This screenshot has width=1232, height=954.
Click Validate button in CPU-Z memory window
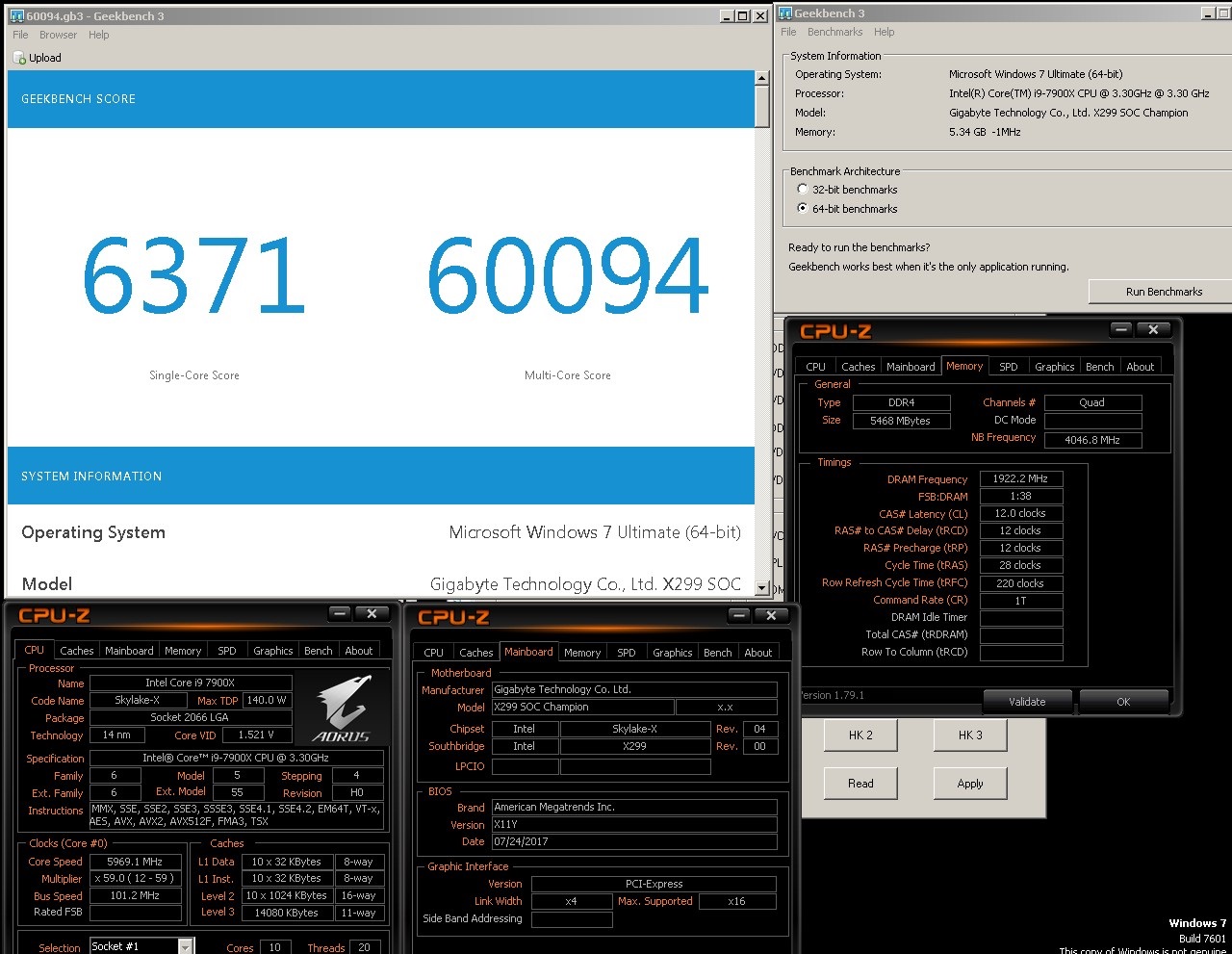click(x=1026, y=702)
